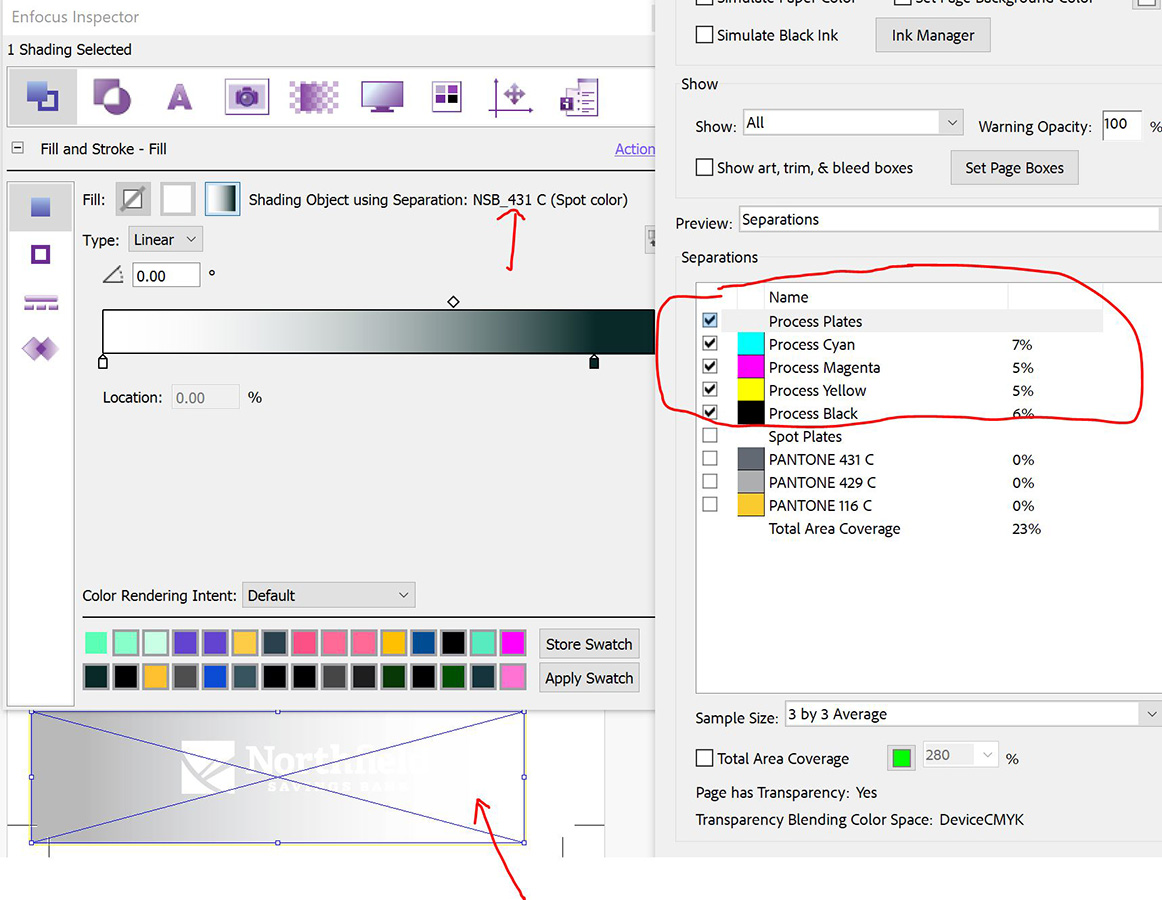Select the Stroke outline square icon
Image resolution: width=1162 pixels, height=900 pixels.
(41, 254)
